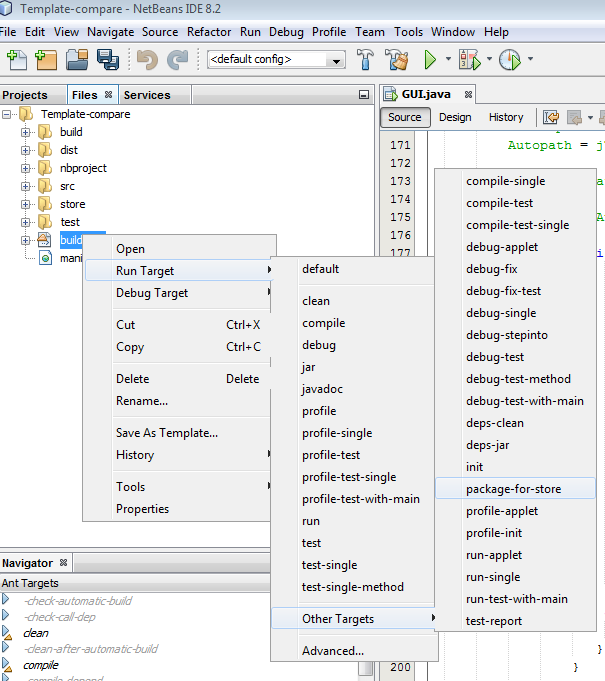Viewport: 605px width, 681px height.
Task: Click the Redo toolbar icon
Action: (x=178, y=60)
